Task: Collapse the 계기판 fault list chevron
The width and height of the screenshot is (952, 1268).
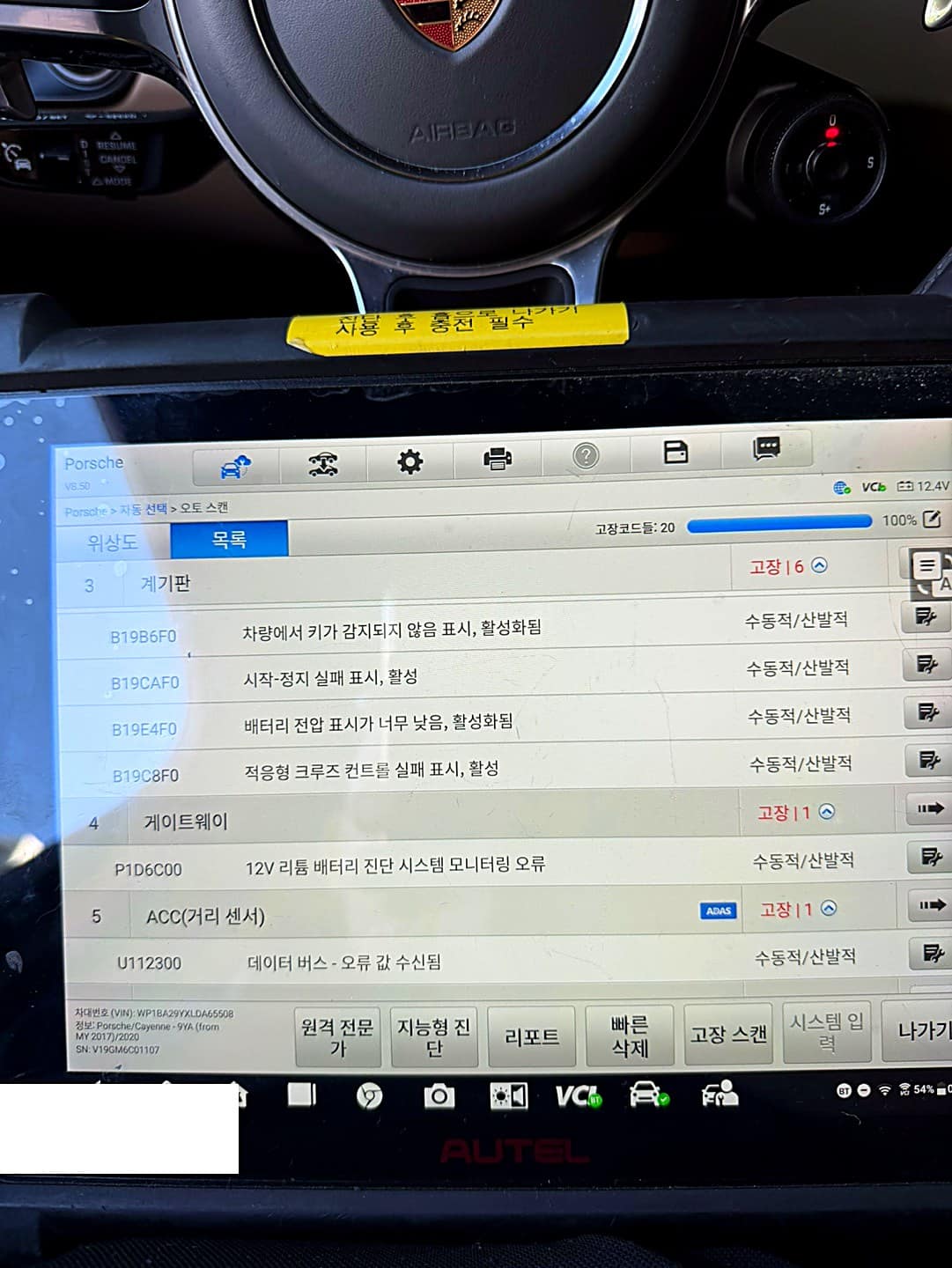Action: coord(819,565)
